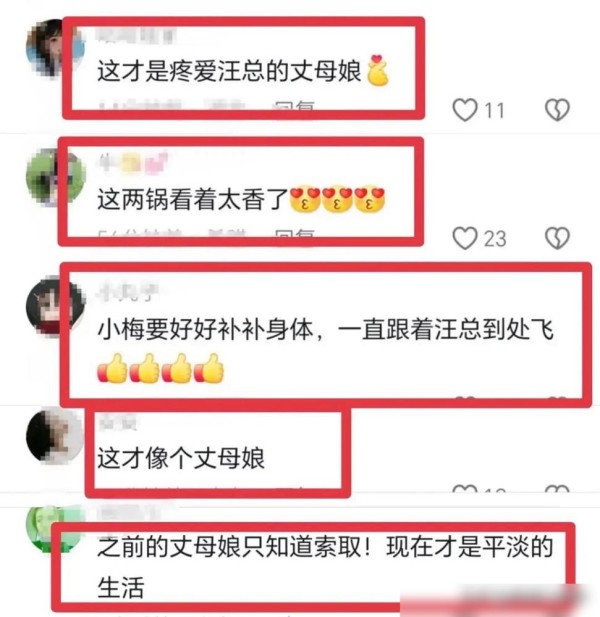Select the 之前的丈母娘只知道索取 comment text
This screenshot has width=600, height=617.
[x=325, y=567]
